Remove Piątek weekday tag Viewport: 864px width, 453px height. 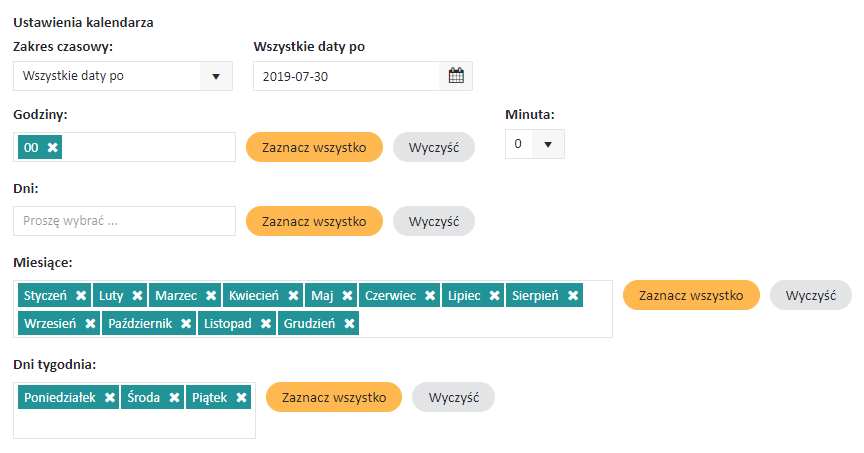click(x=241, y=397)
